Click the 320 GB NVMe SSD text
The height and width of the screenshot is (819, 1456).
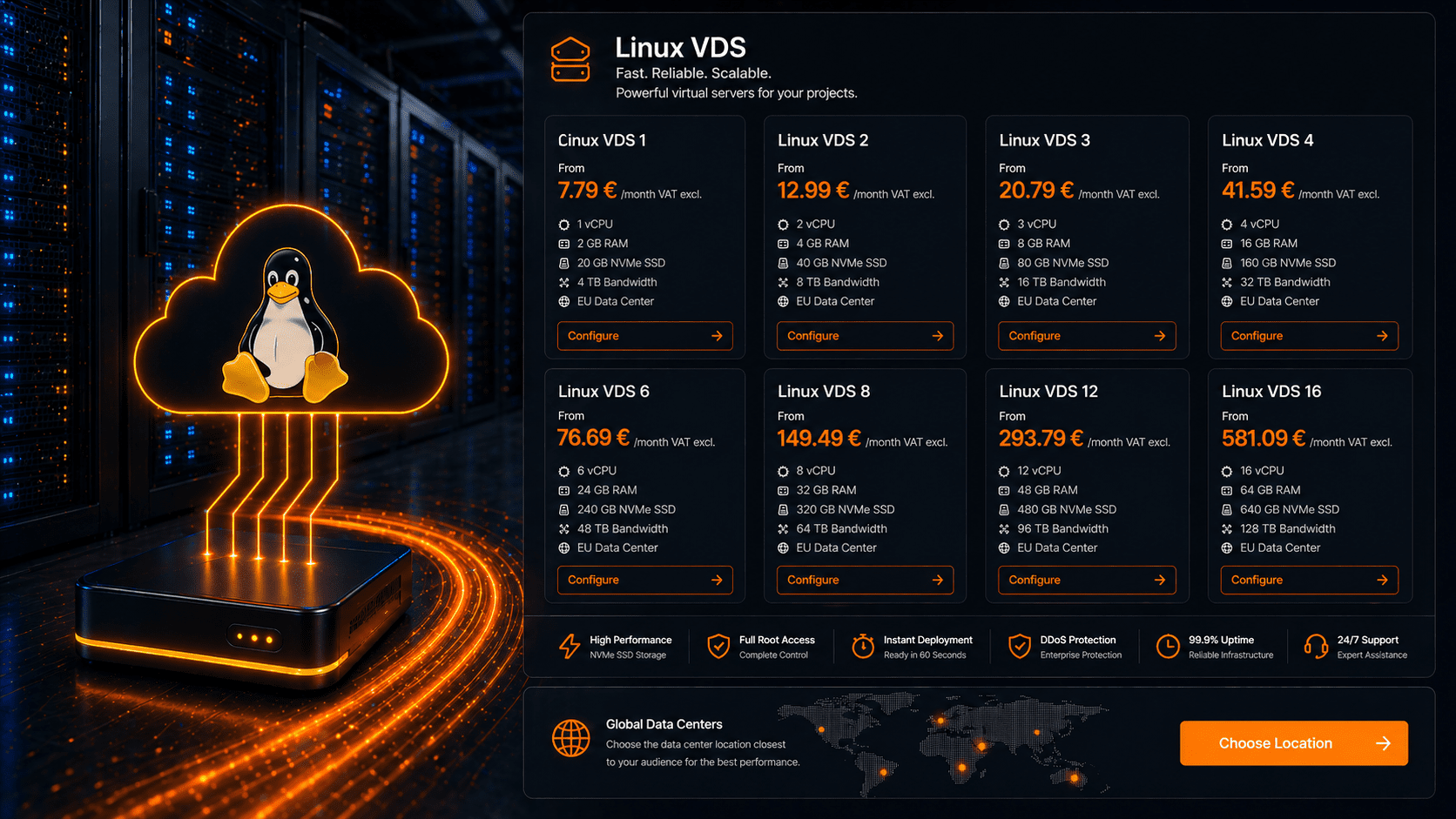pos(845,509)
